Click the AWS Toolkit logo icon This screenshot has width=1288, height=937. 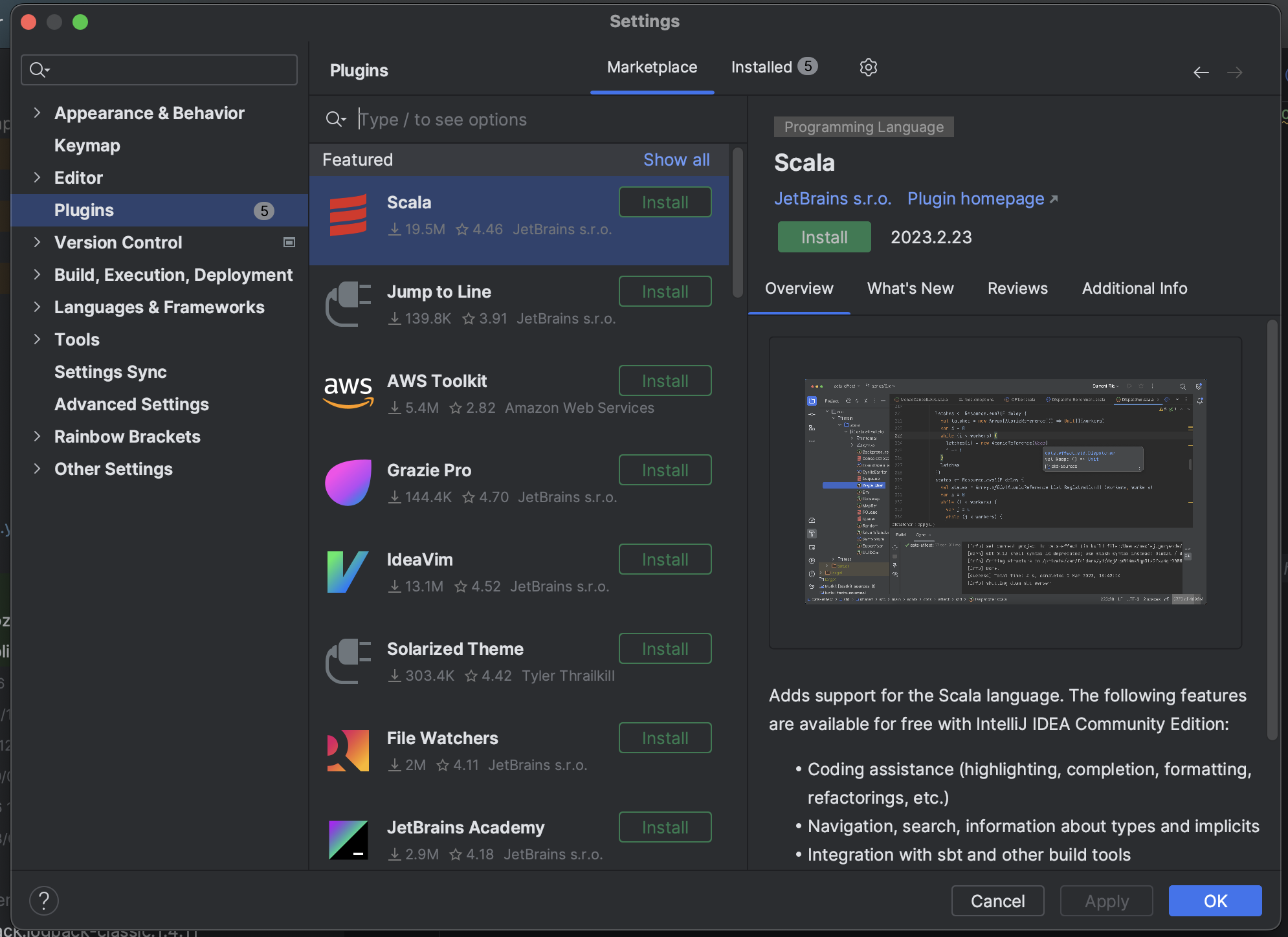click(348, 392)
